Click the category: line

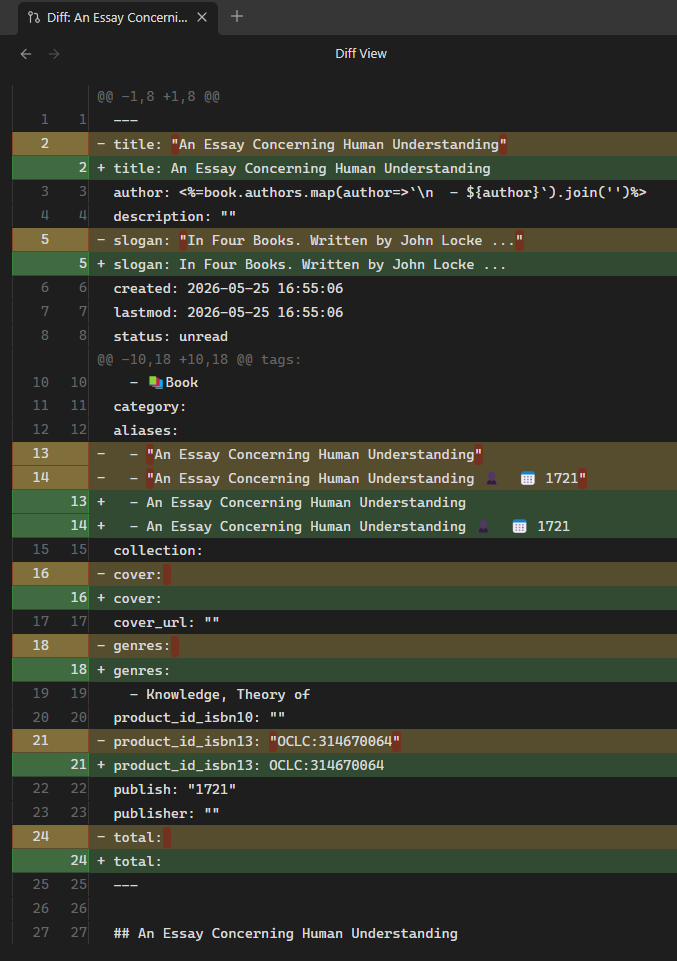(149, 406)
